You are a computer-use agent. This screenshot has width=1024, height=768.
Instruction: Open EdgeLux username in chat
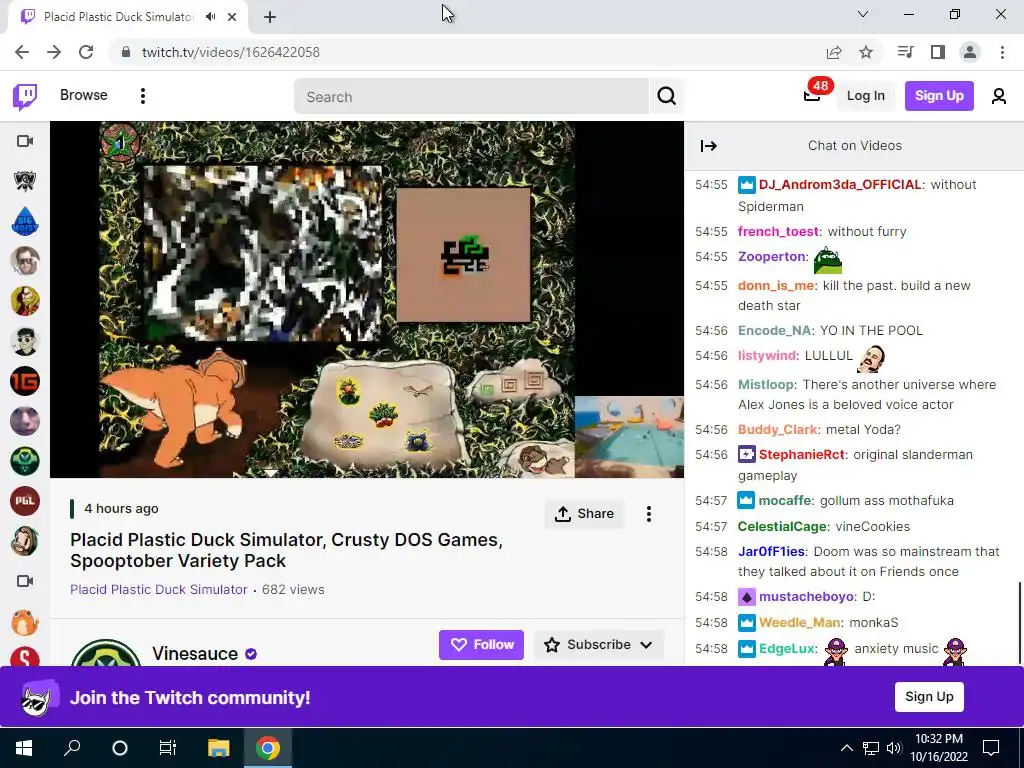787,649
